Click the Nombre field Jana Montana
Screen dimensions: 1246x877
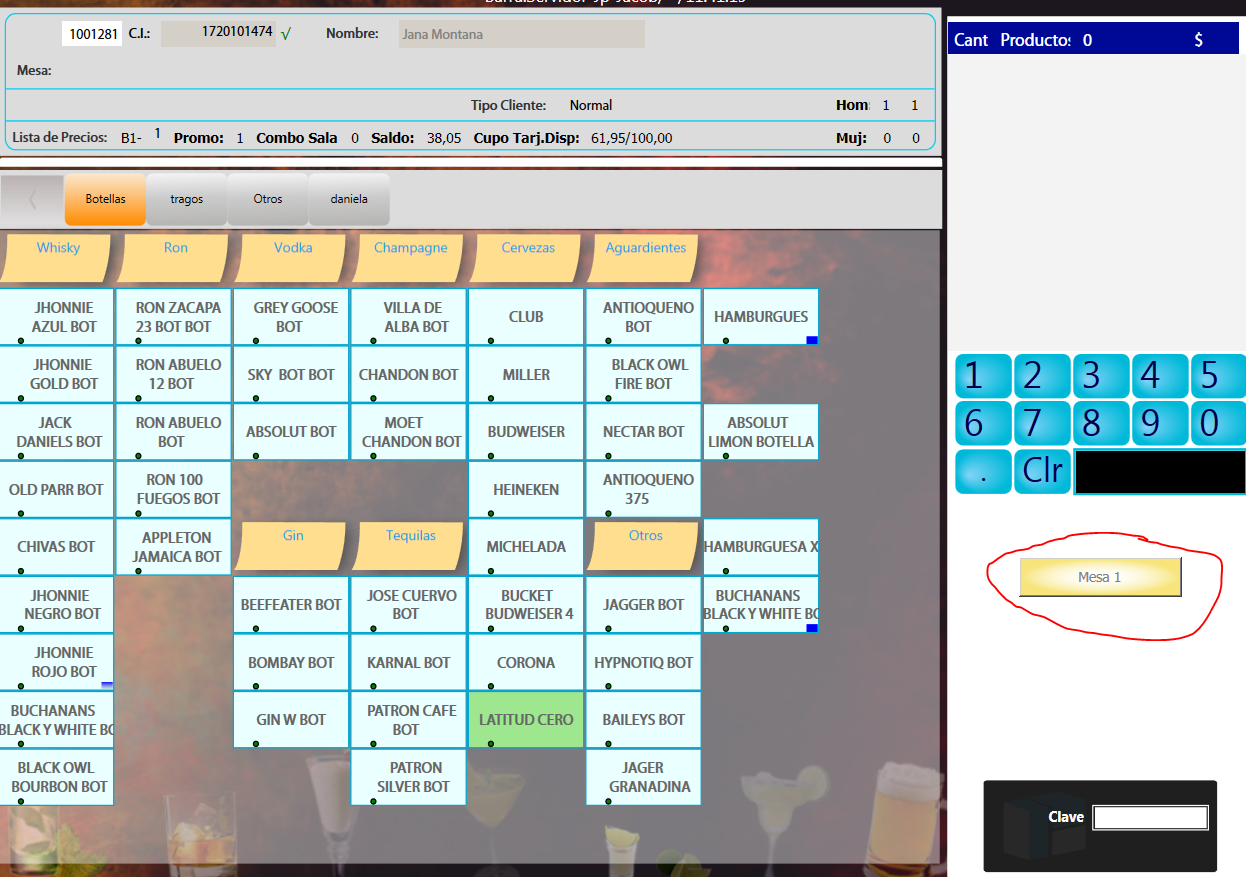[521, 34]
